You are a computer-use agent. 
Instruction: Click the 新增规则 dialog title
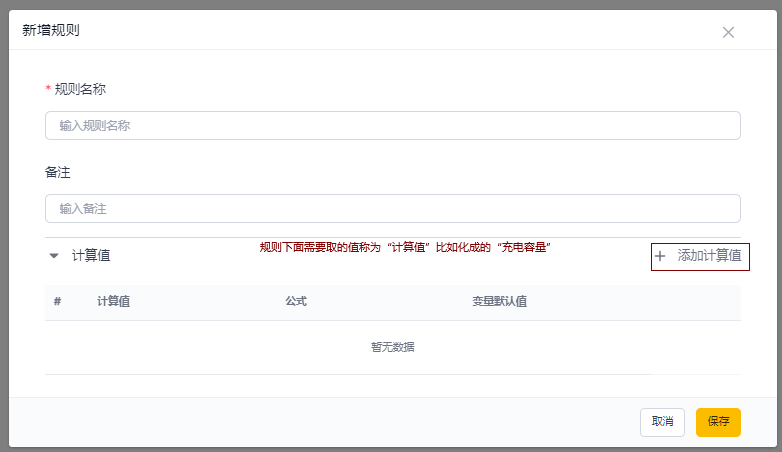coord(51,30)
